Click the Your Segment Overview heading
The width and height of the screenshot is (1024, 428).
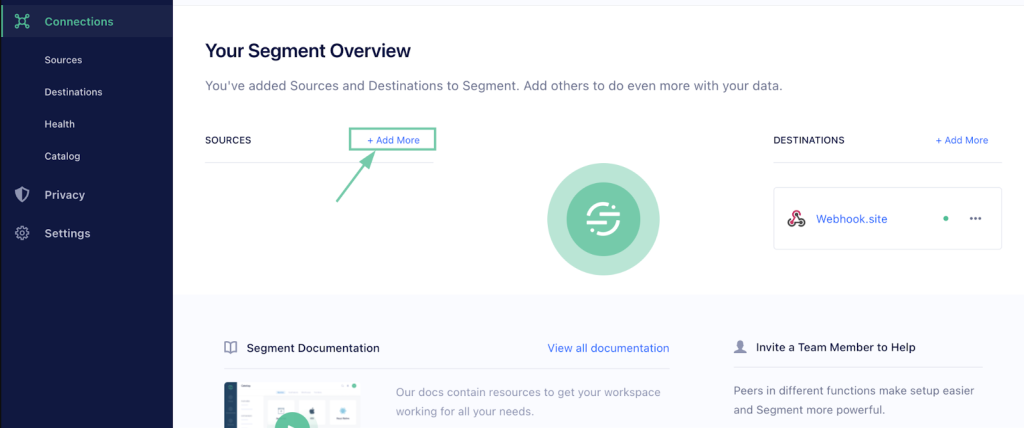click(308, 50)
